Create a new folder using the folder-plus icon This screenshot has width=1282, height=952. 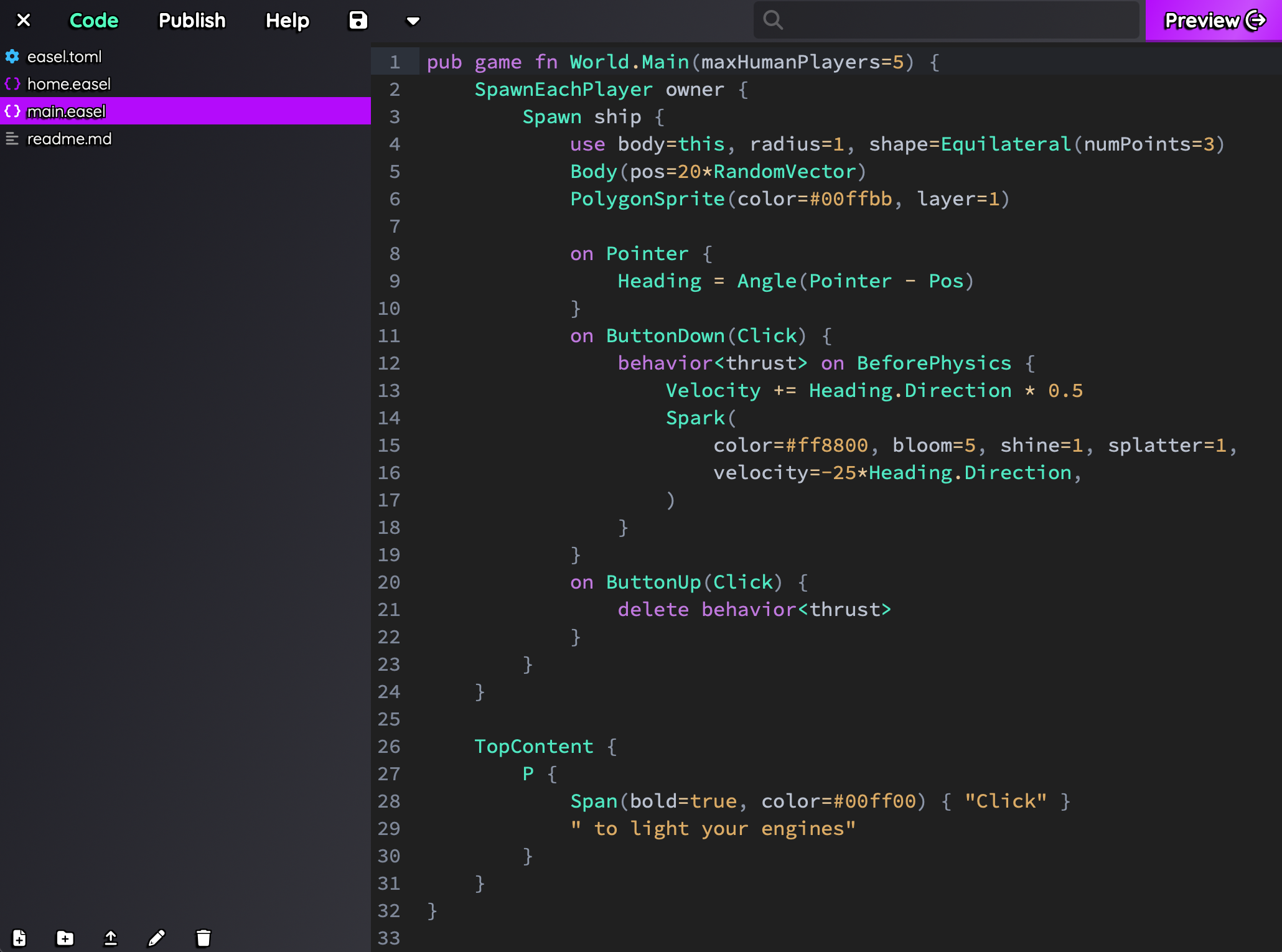point(64,938)
